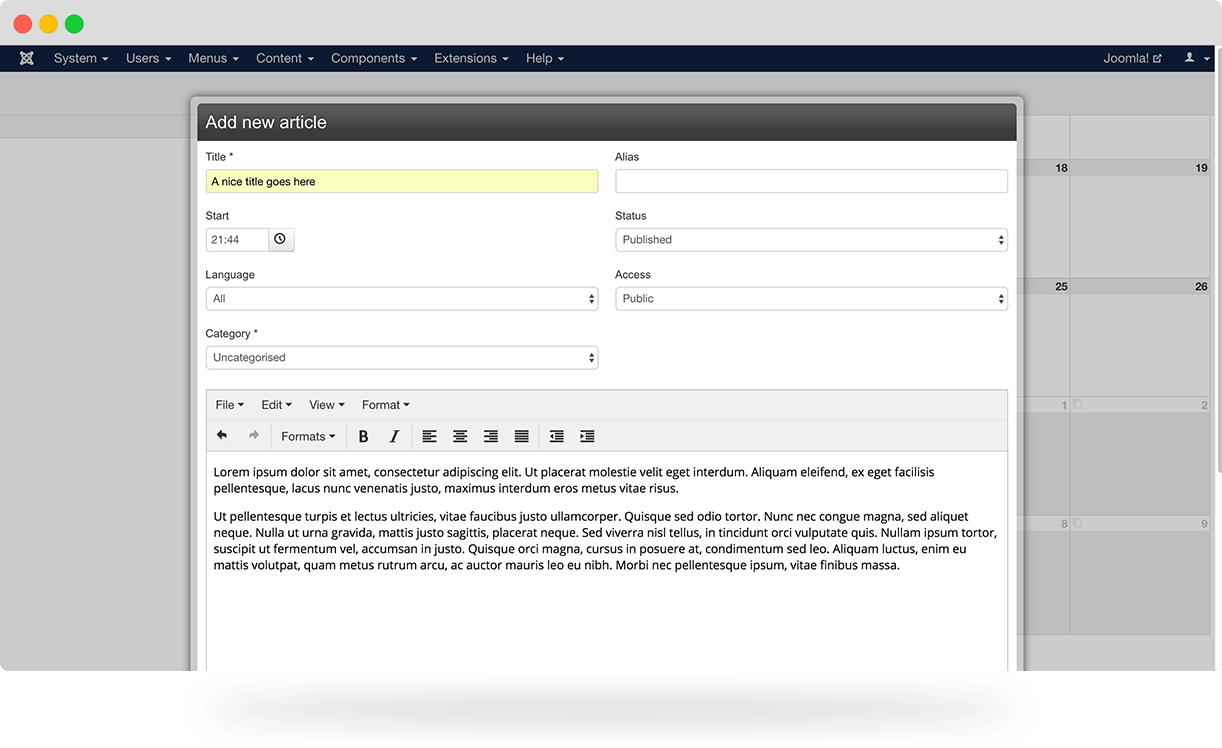The height and width of the screenshot is (748, 1222).
Task: Expand the Language dropdown set to All
Action: (402, 299)
